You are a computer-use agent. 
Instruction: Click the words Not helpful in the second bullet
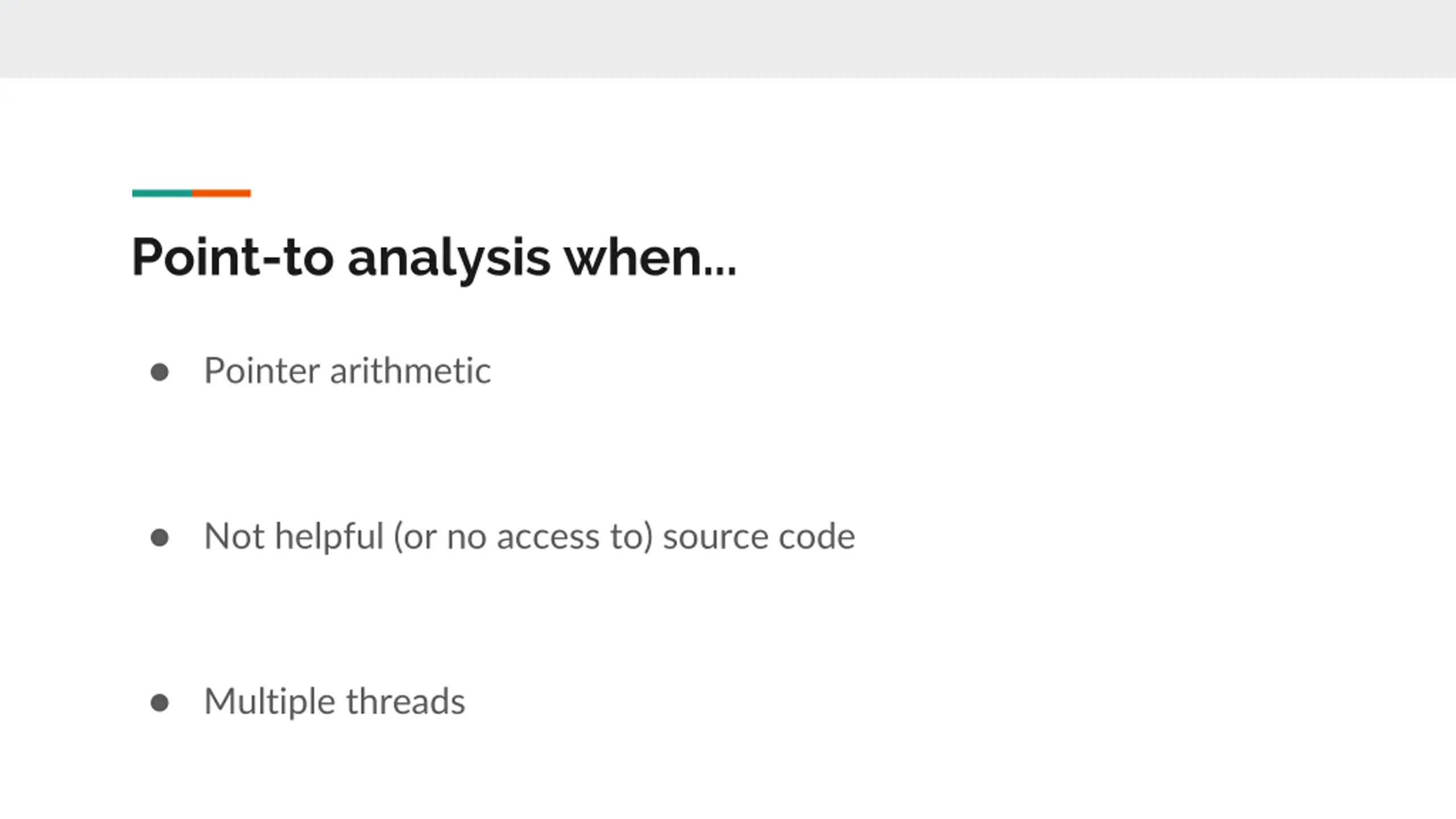point(294,536)
